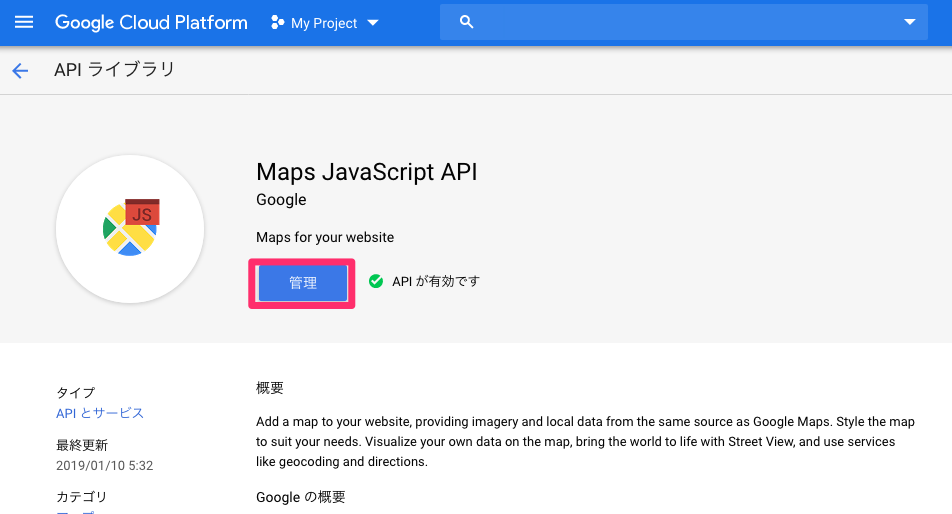The image size is (952, 514).
Task: Click the 最終更新 label
Action: pos(82,445)
